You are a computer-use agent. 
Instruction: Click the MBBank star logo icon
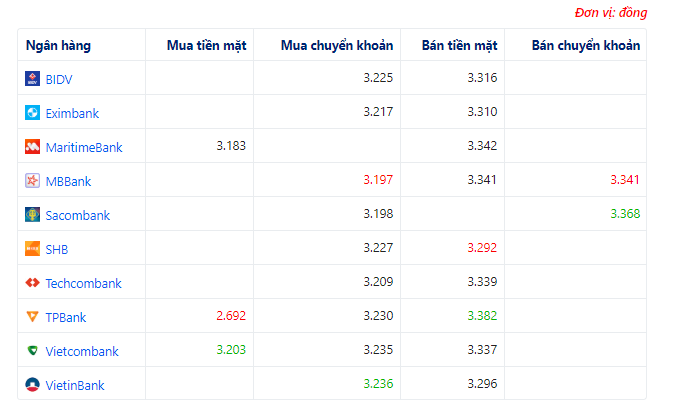[x=32, y=181]
